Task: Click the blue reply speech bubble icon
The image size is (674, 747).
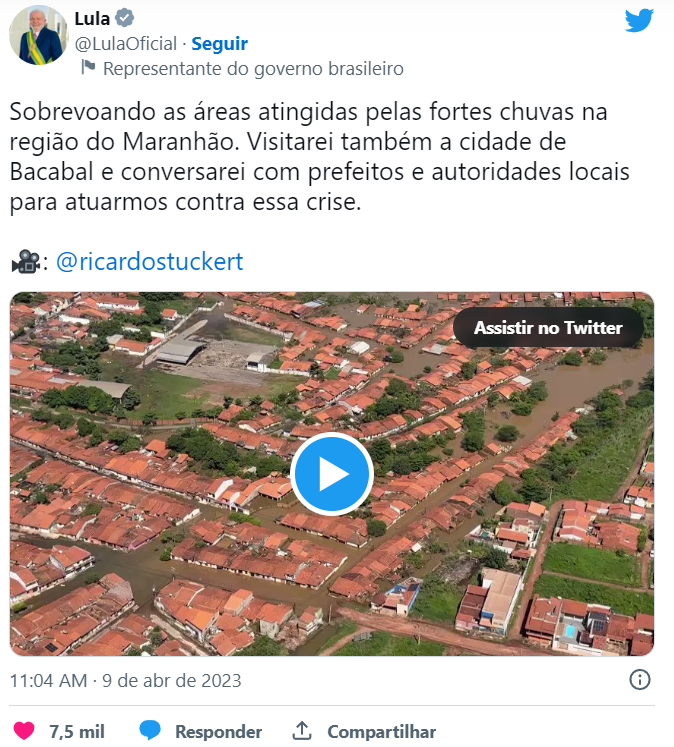Action: tap(150, 730)
